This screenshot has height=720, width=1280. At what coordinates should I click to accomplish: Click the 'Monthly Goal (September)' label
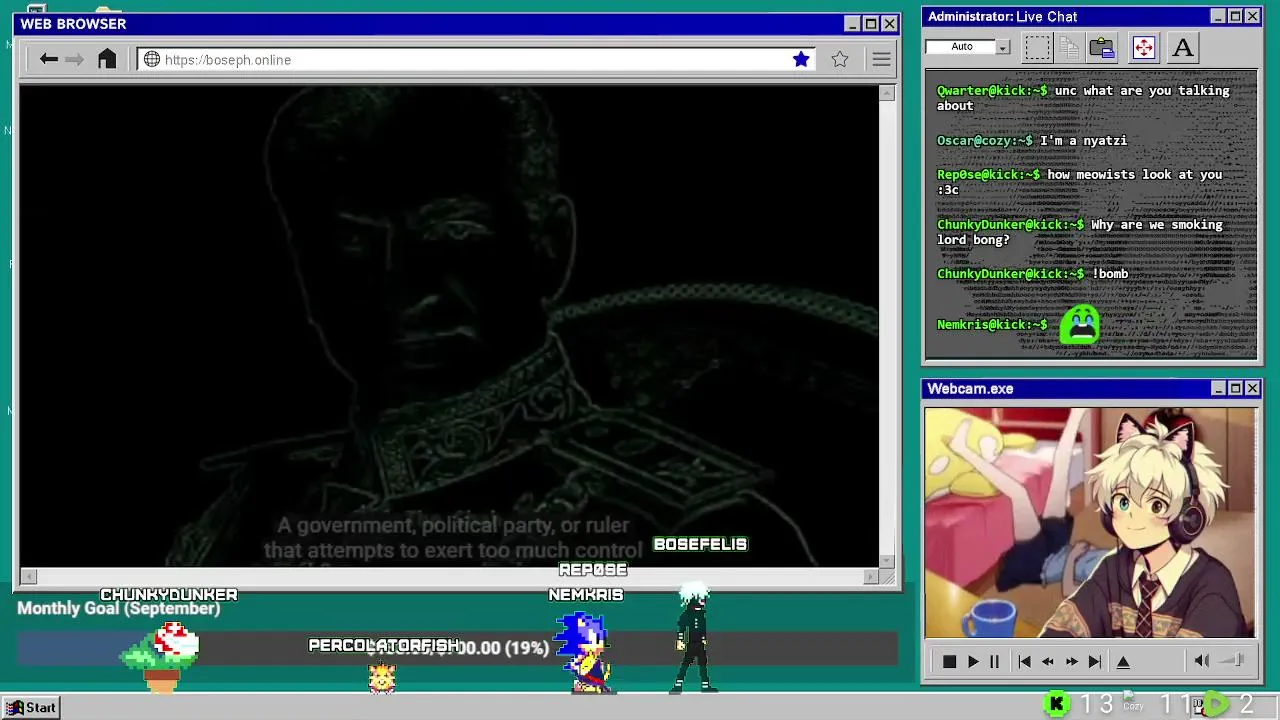click(x=118, y=608)
